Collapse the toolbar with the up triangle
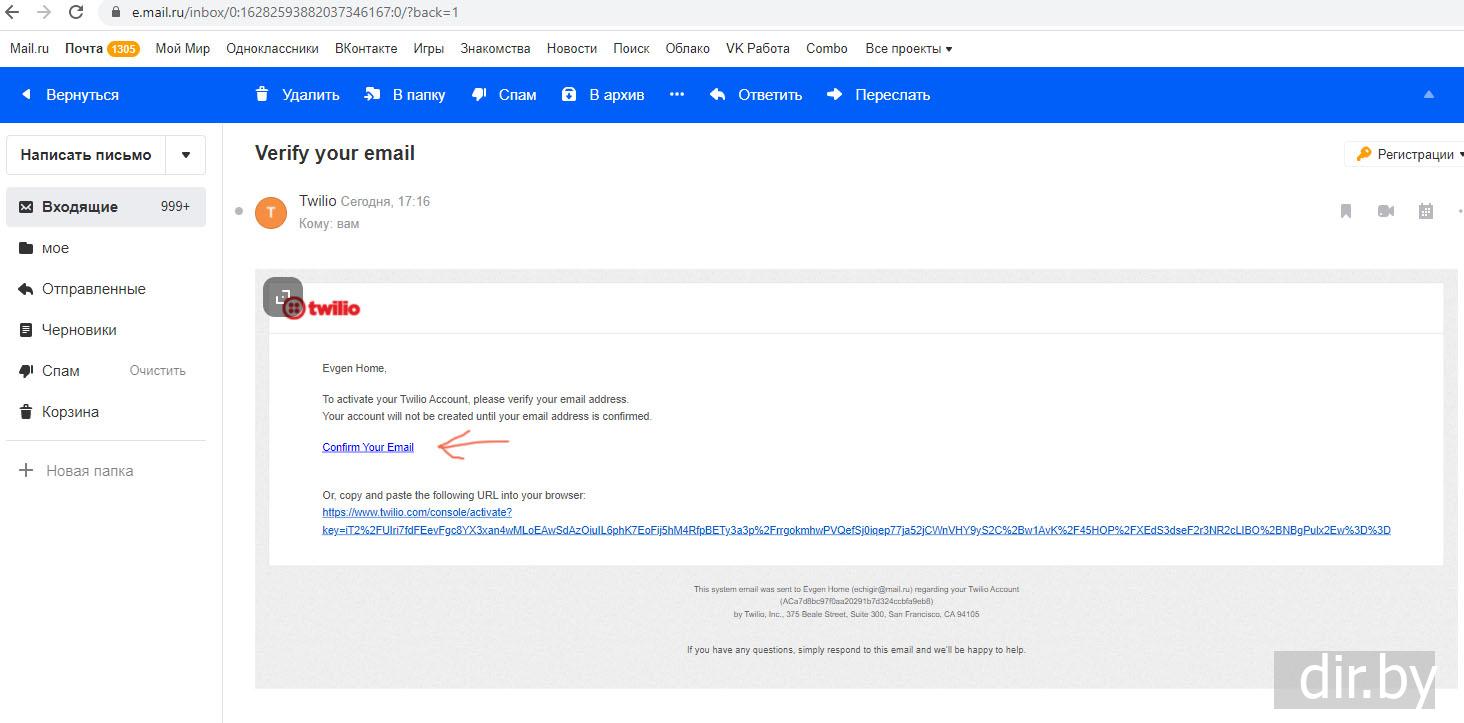This screenshot has width=1464, height=723. pyautogui.click(x=1429, y=94)
